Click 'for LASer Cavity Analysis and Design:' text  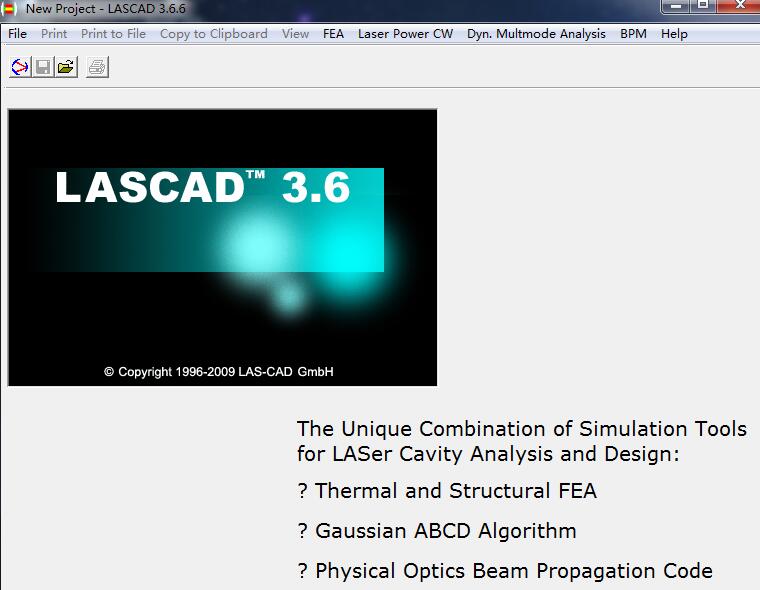pyautogui.click(x=488, y=454)
